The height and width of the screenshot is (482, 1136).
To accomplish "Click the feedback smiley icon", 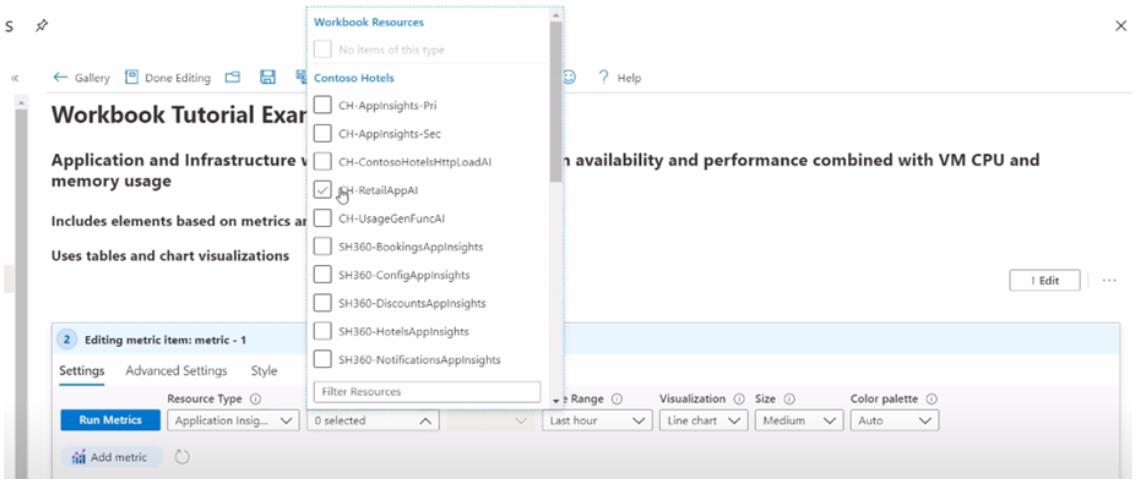I will (569, 77).
